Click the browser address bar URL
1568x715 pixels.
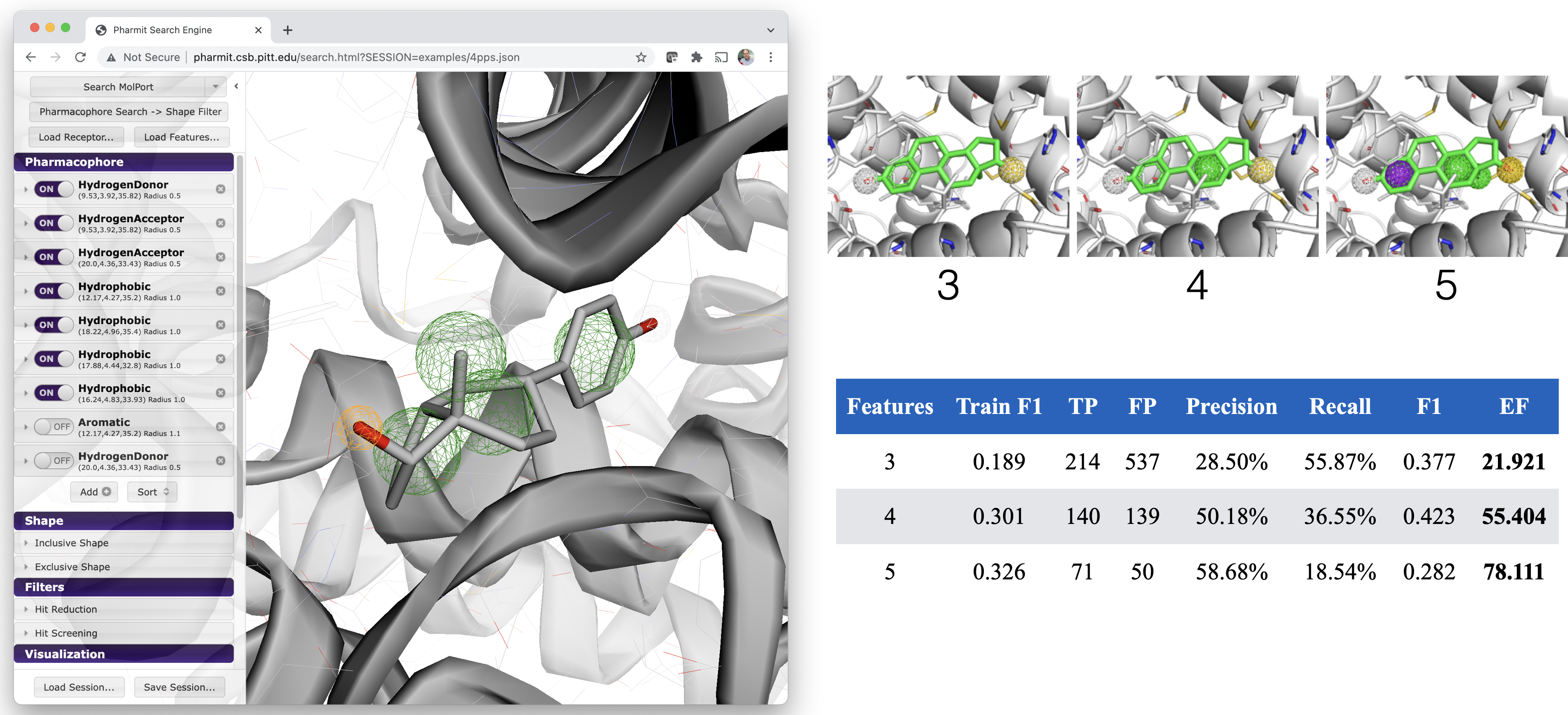[x=356, y=57]
